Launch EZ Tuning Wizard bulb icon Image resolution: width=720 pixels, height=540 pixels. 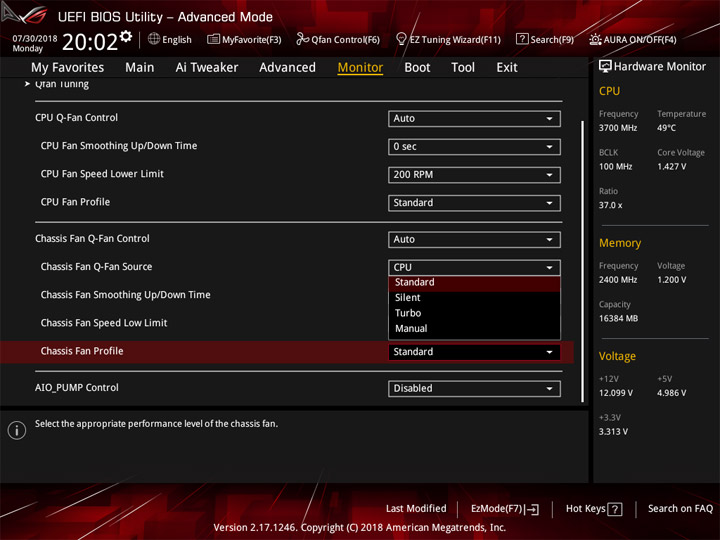pos(401,39)
